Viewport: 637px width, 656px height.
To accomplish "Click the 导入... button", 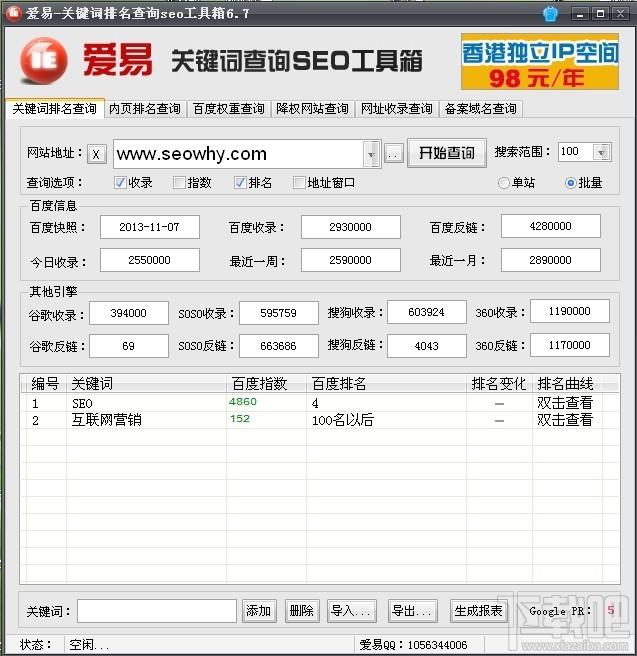I will [x=351, y=611].
